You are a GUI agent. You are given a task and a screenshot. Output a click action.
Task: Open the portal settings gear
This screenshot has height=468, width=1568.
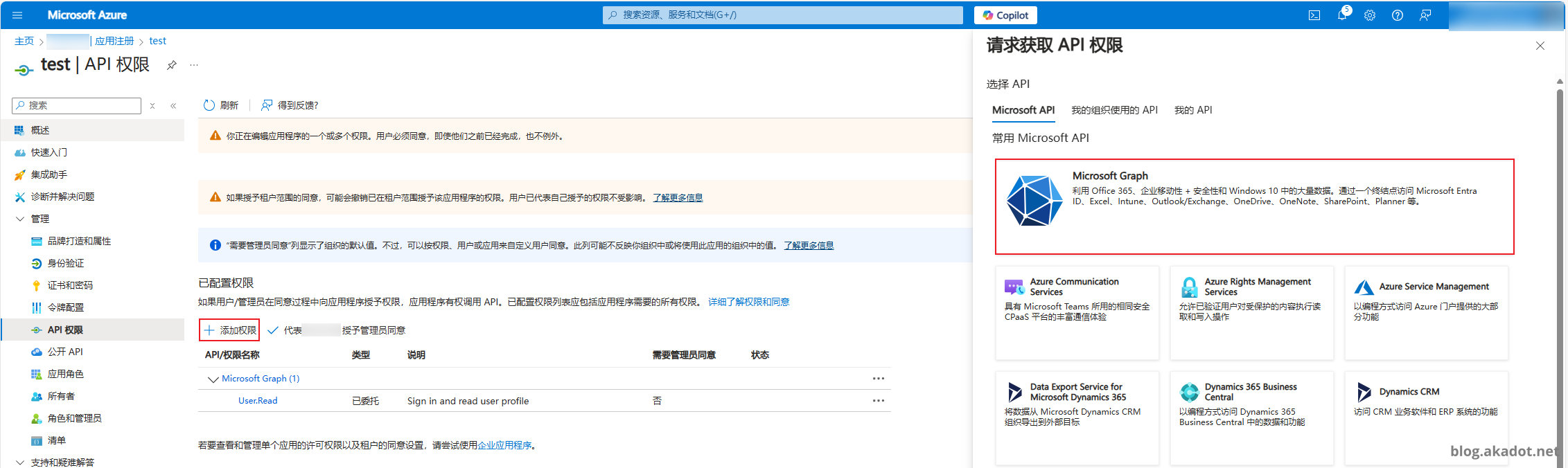tap(1370, 15)
